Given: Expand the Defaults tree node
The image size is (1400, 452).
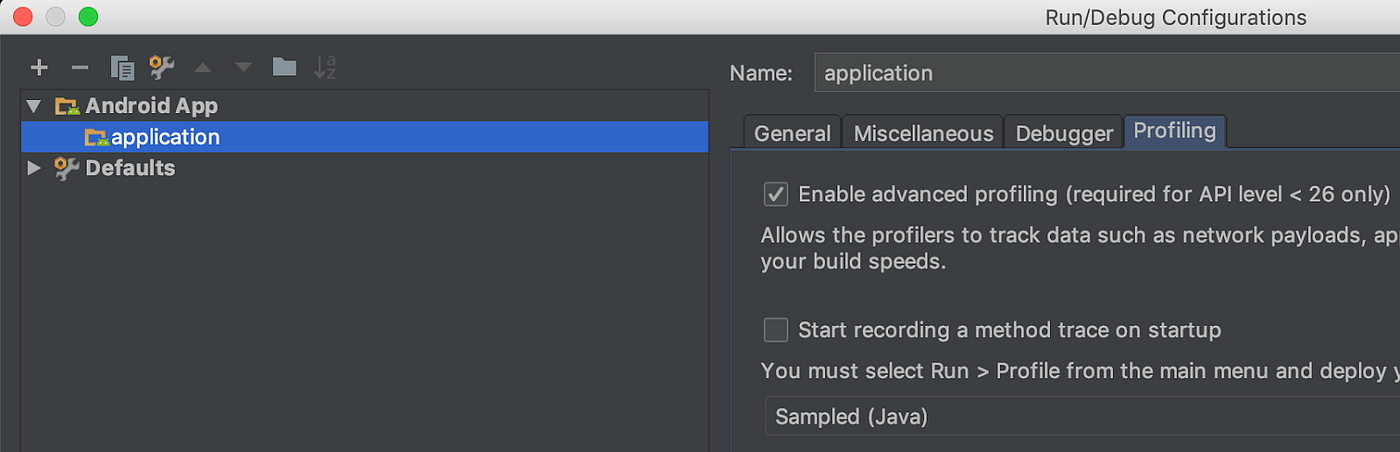Looking at the screenshot, I should pos(35,168).
